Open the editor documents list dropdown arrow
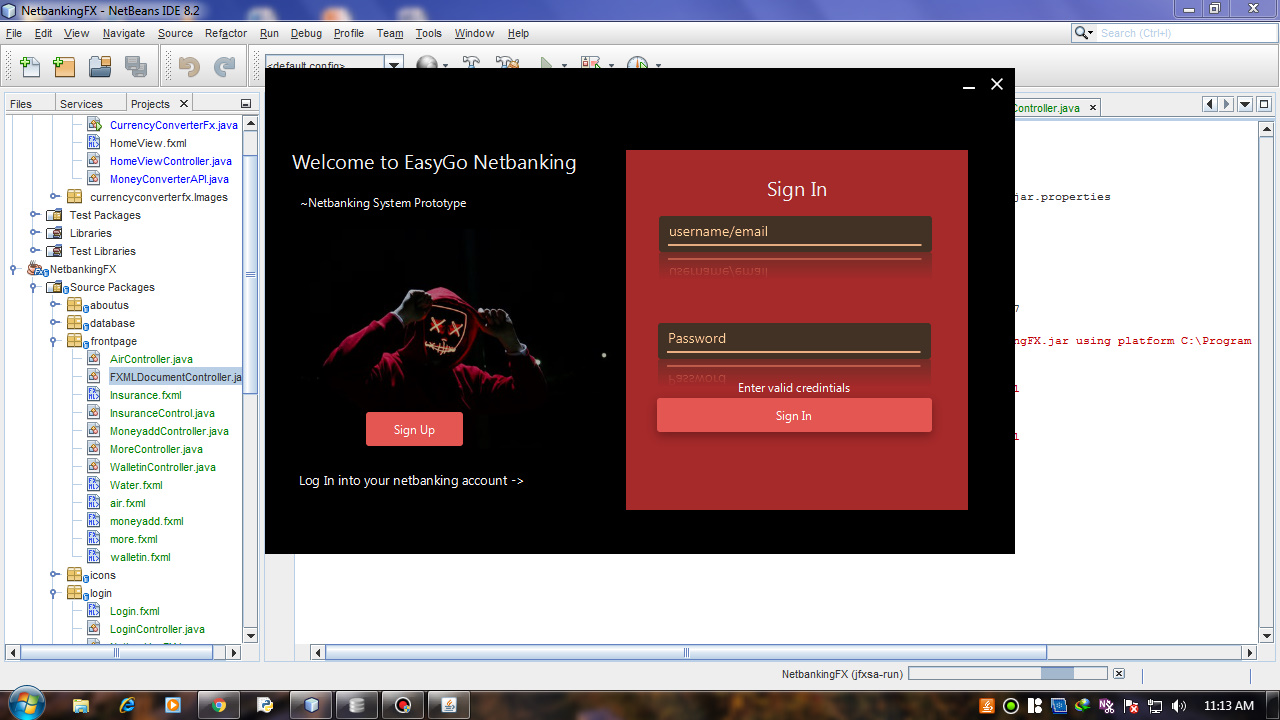 pyautogui.click(x=1245, y=104)
